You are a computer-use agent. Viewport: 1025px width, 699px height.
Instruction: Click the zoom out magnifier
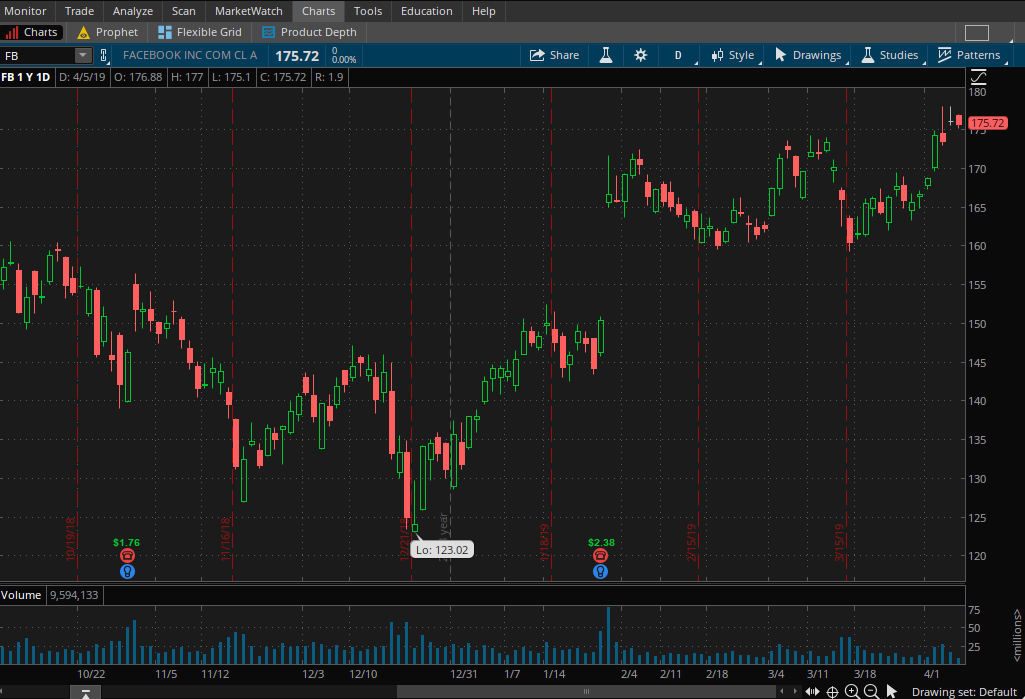(871, 692)
